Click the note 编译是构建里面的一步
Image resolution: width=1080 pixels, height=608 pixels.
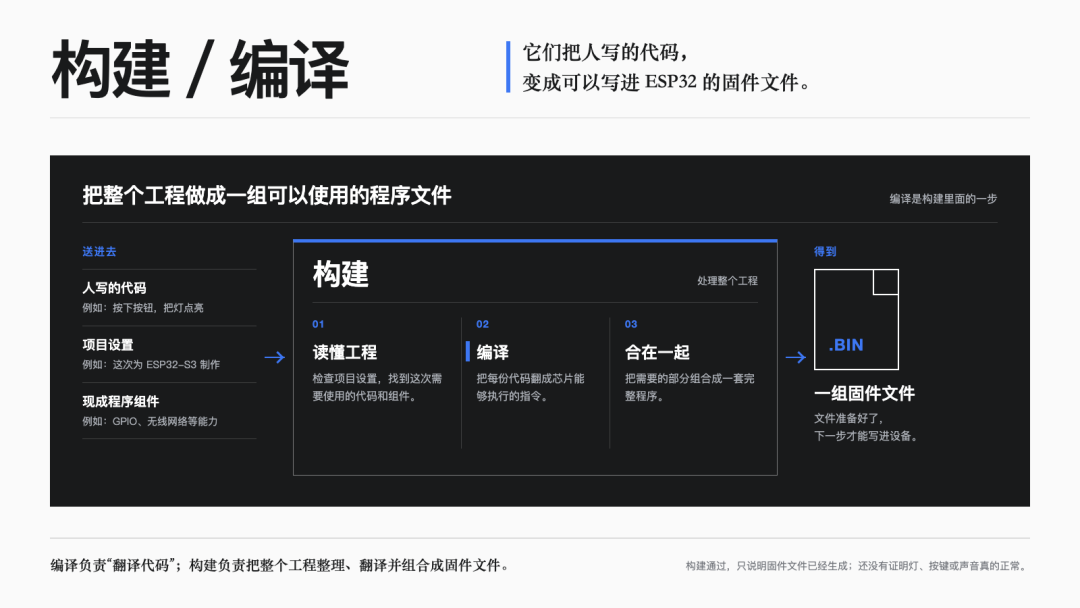(x=943, y=199)
